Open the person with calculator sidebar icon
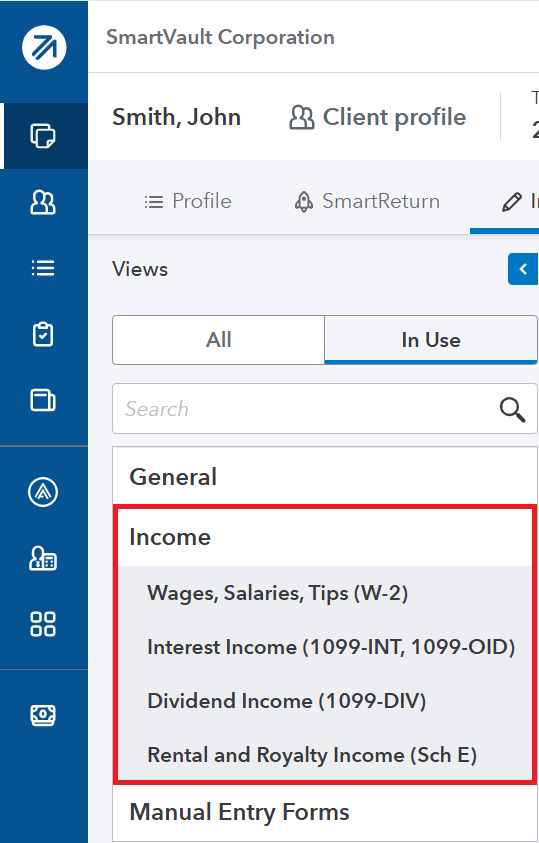Viewport: 539px width, 843px height. (43, 558)
